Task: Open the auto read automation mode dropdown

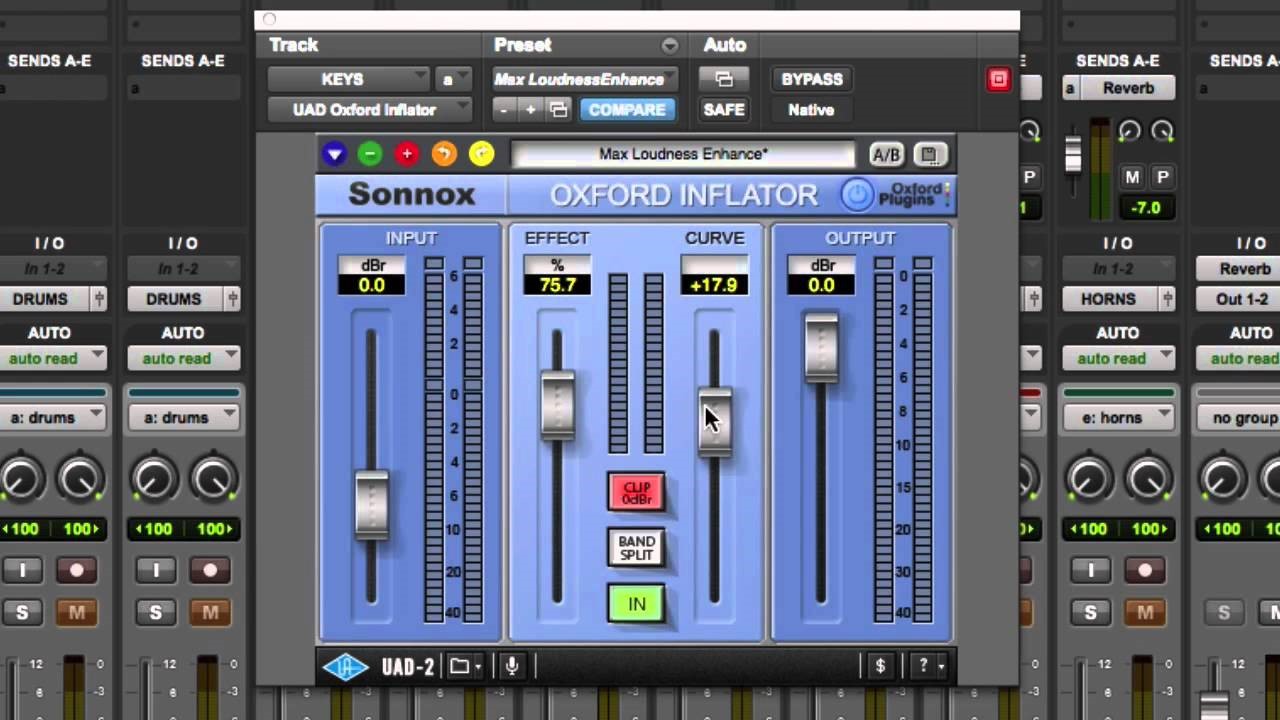Action: click(184, 358)
